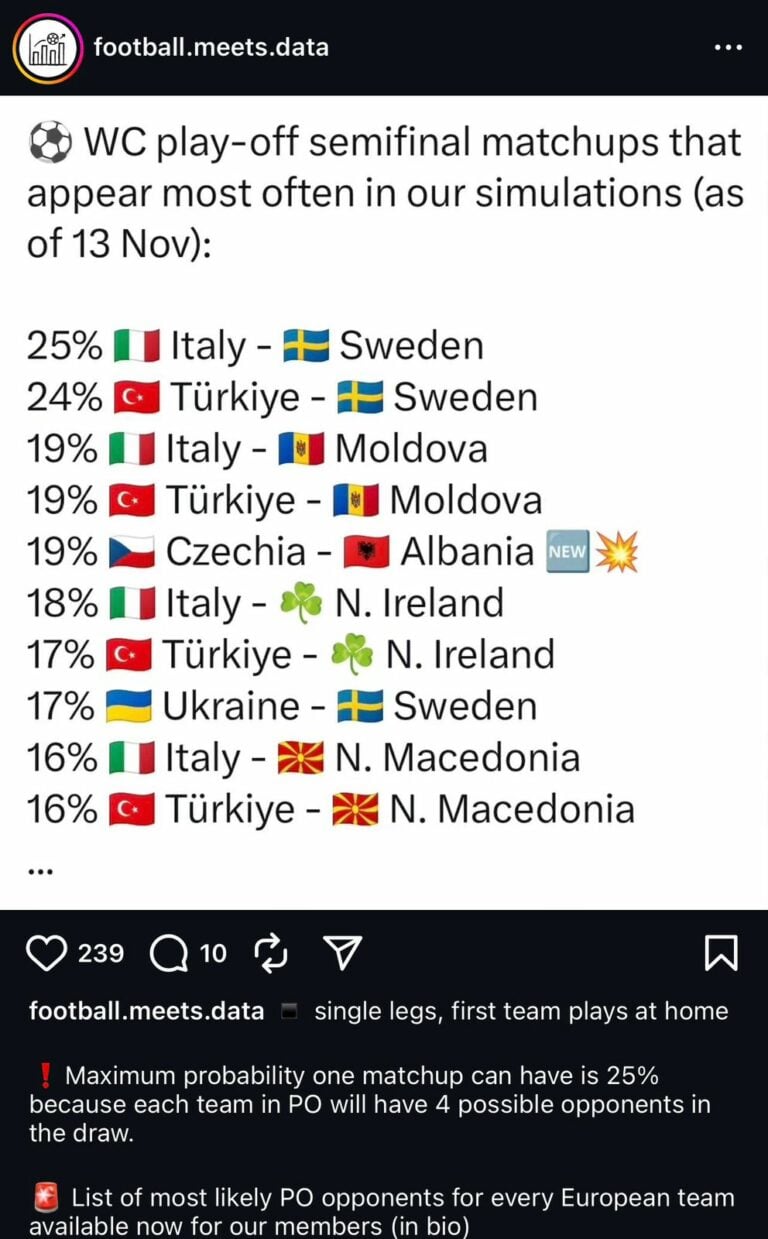
Task: Like the post with heart icon
Action: 46,953
